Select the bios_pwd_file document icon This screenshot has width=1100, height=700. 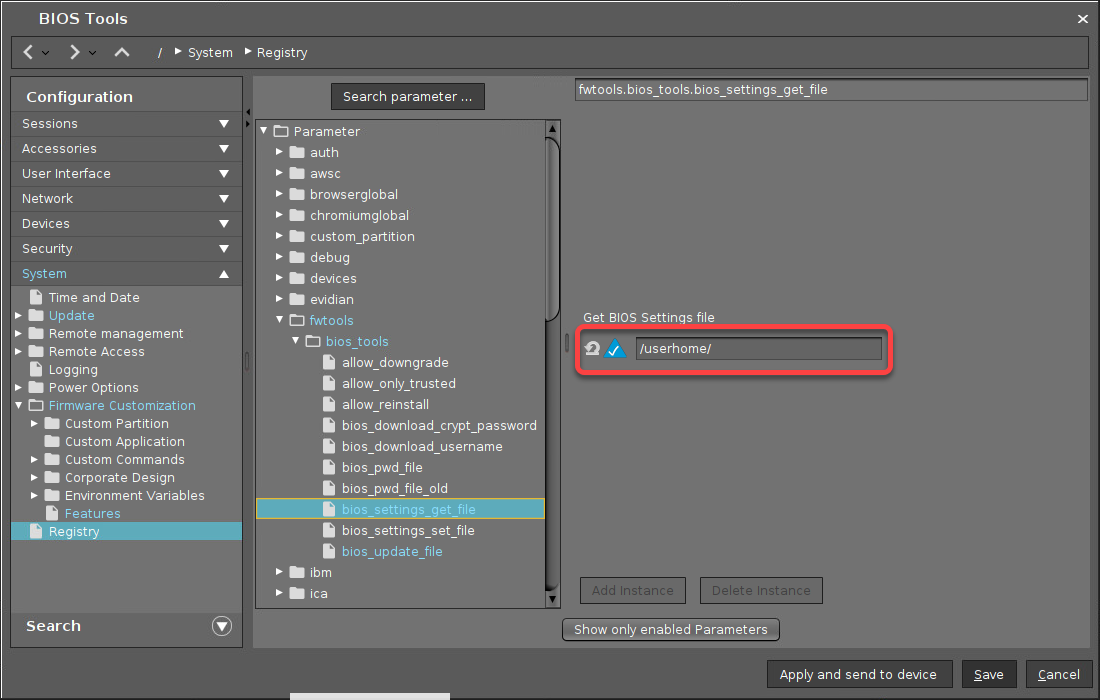(330, 467)
